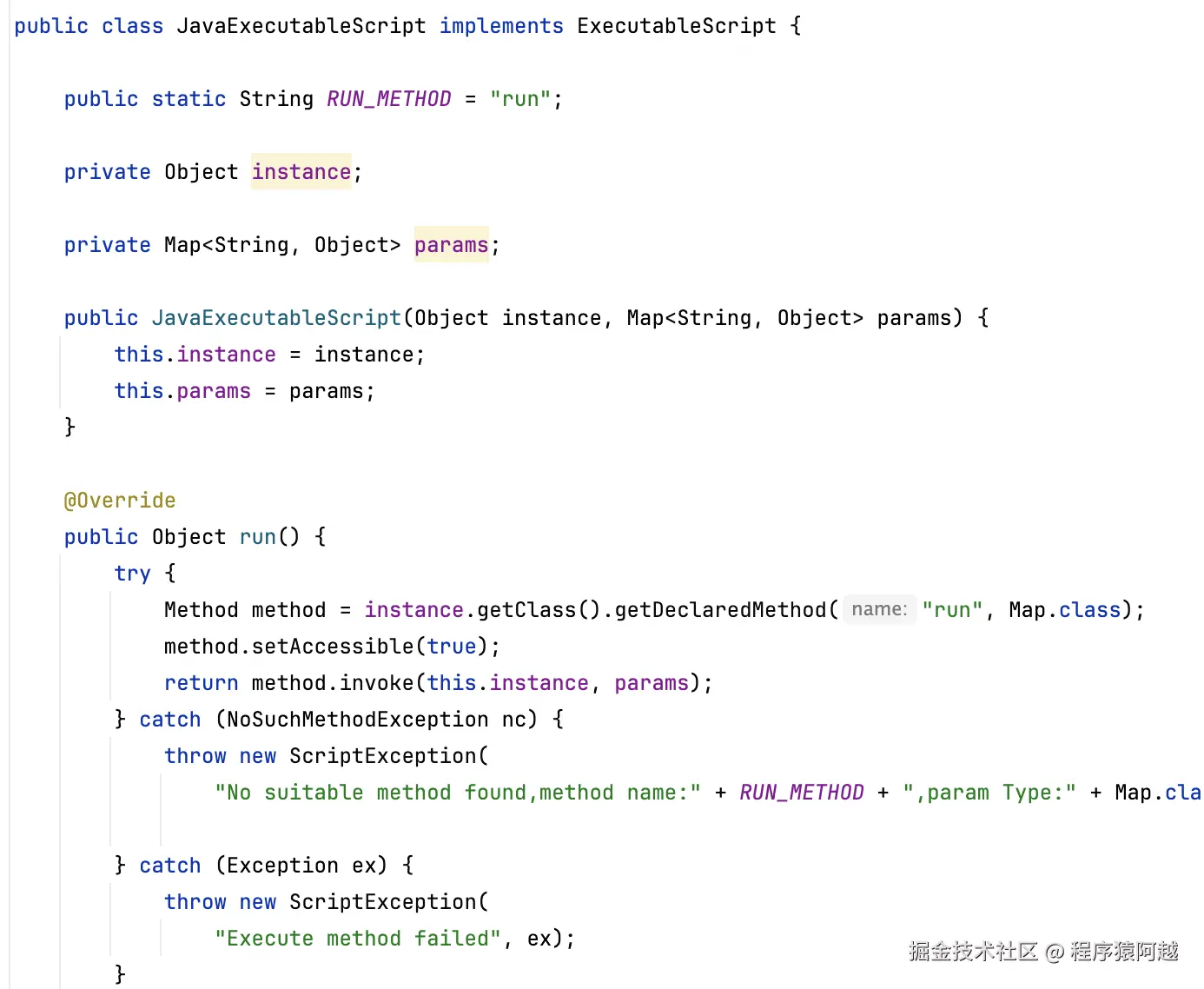Click the RUN_METHOD constant in its declaration

pos(388,99)
